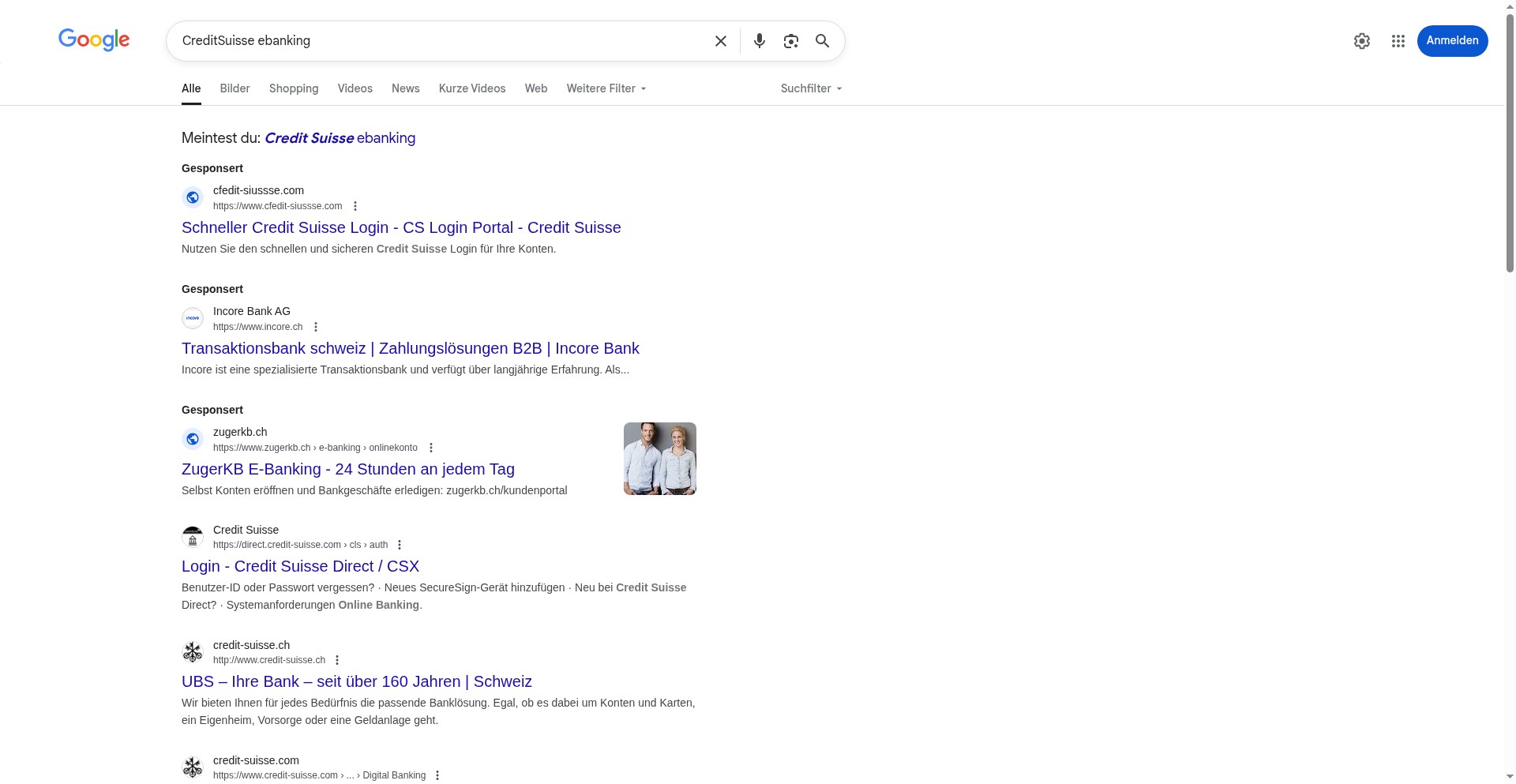Open options menu next to zugerkb.ch URL
The image size is (1516, 784).
(431, 448)
